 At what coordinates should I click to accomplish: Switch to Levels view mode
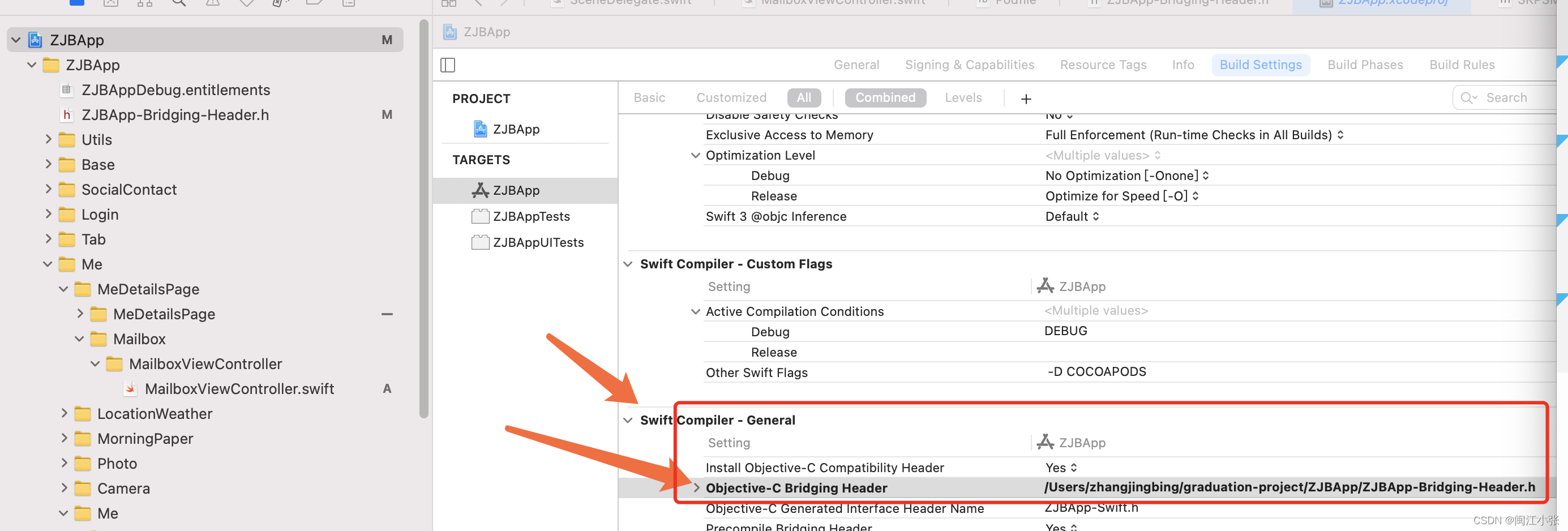[963, 98]
